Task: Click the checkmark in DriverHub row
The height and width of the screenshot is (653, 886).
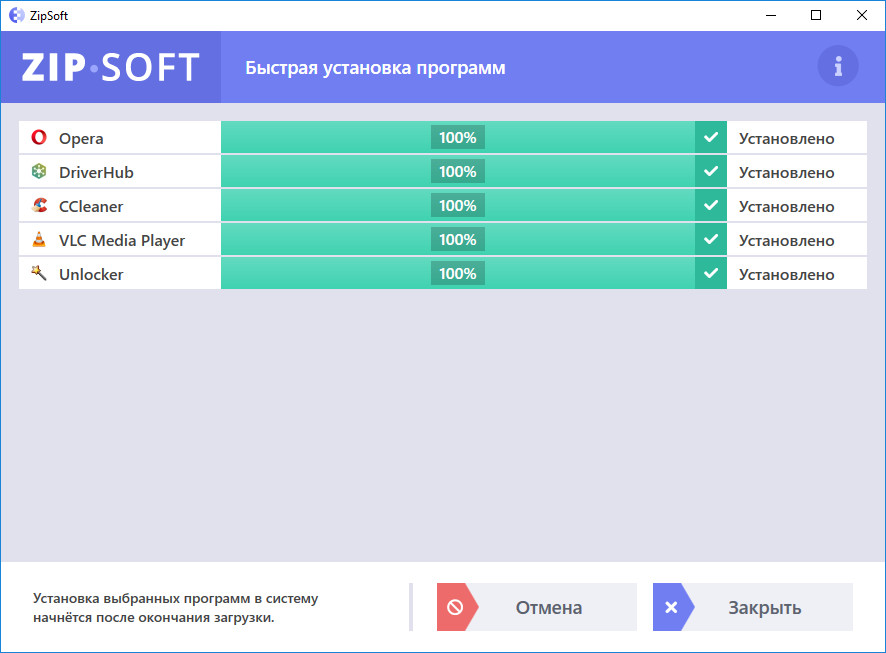Action: (711, 171)
